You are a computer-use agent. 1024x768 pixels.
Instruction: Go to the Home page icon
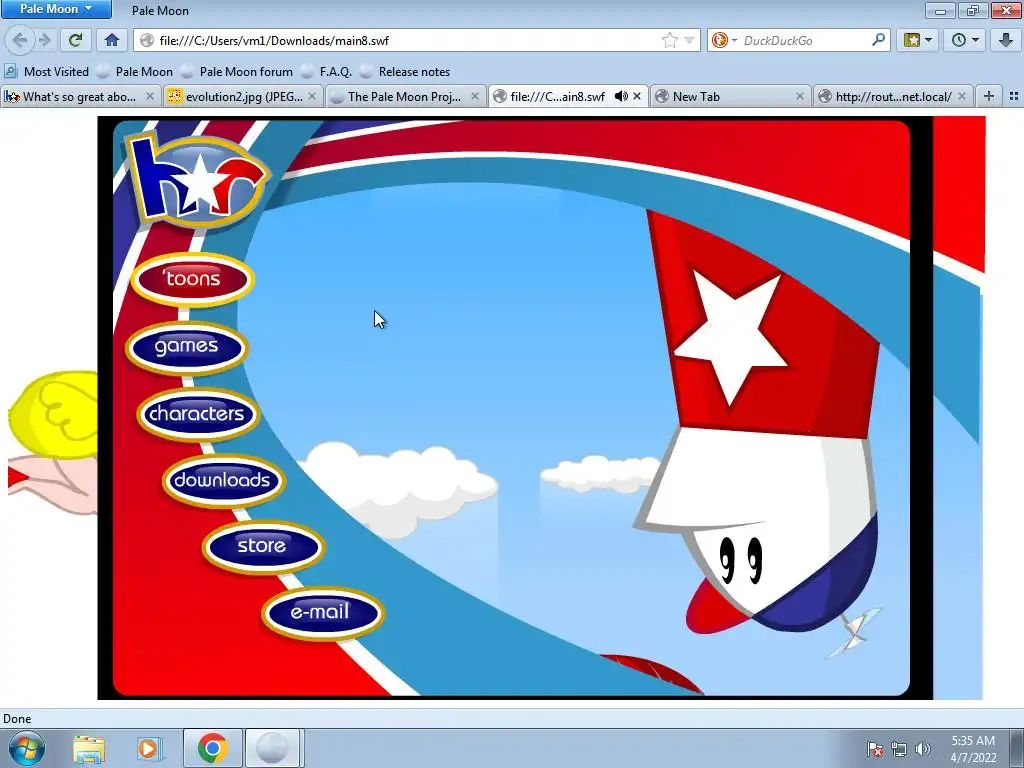[112, 40]
